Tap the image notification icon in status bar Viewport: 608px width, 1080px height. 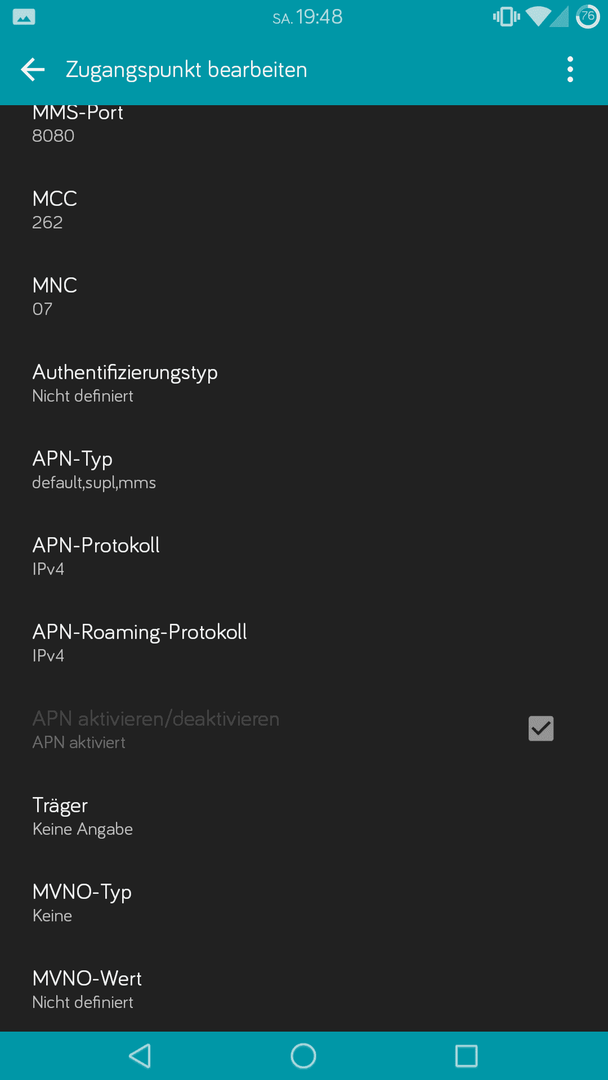[24, 17]
